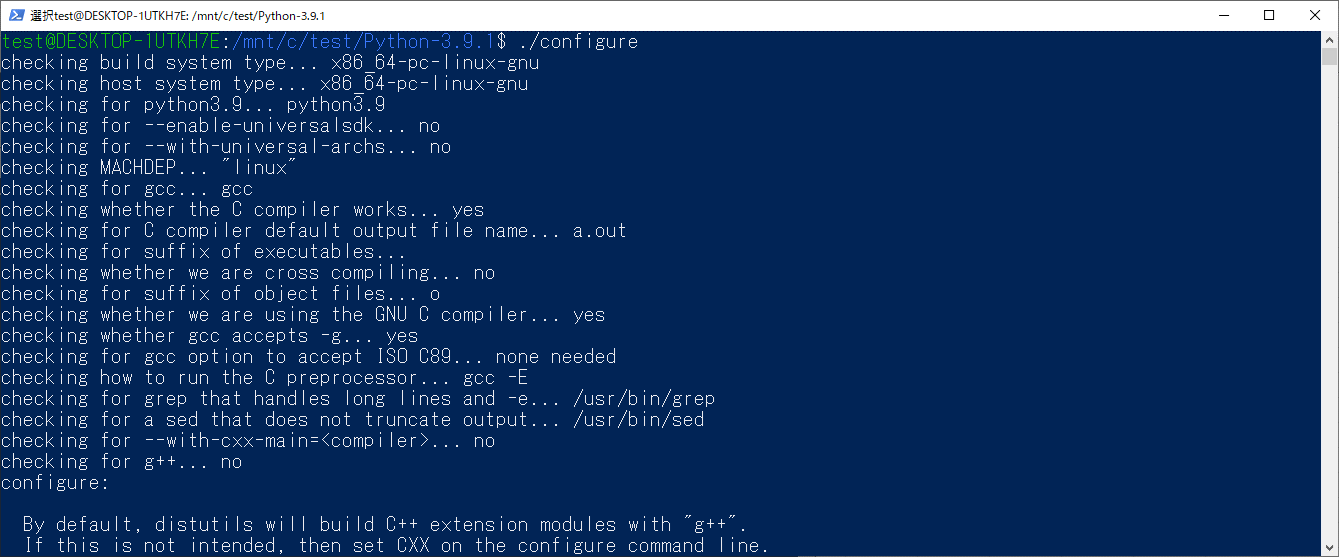The height and width of the screenshot is (557, 1339).
Task: Click the 'configure:' warning line
Action: tap(55, 483)
